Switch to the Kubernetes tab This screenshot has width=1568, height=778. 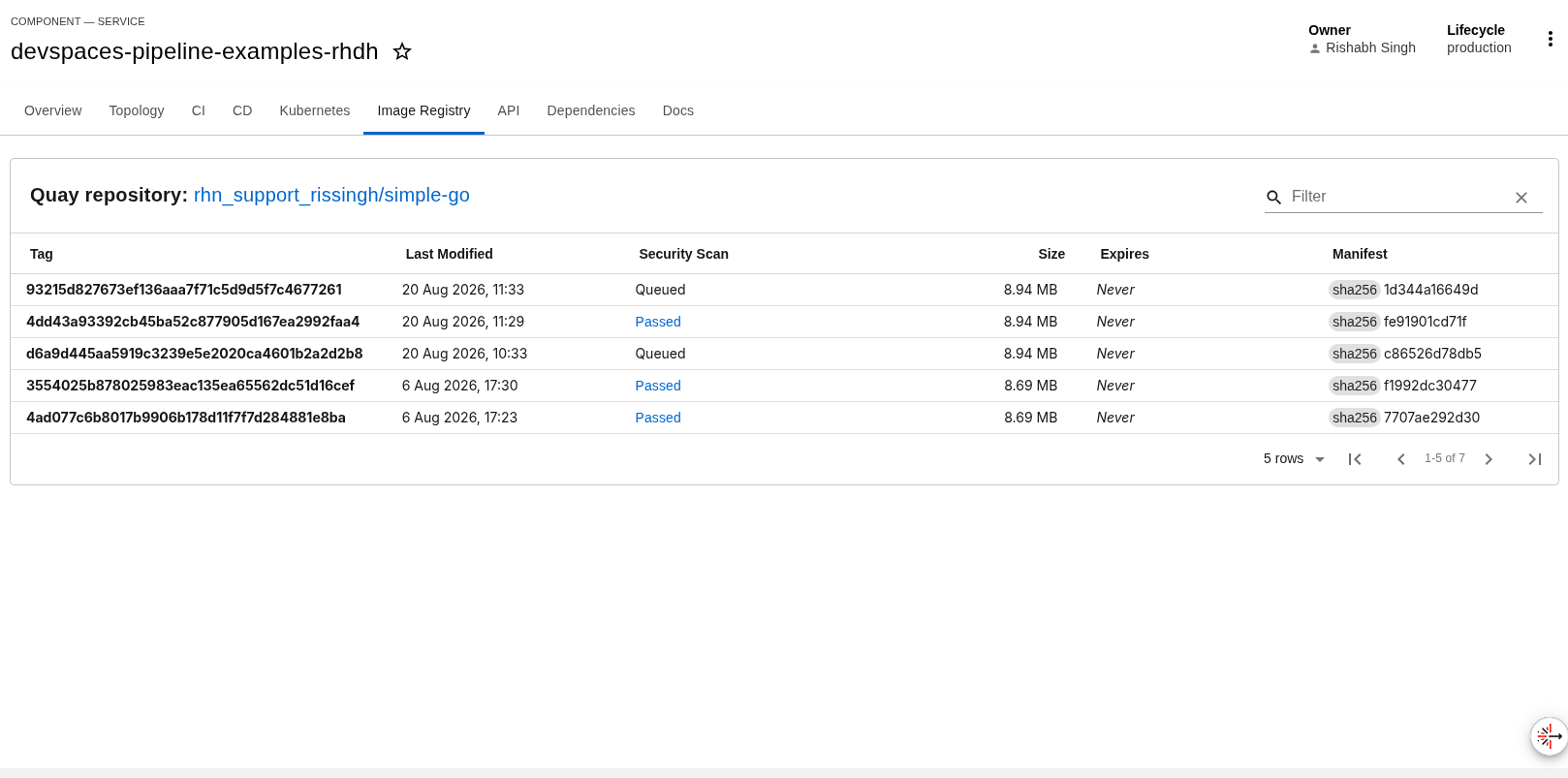tap(315, 110)
